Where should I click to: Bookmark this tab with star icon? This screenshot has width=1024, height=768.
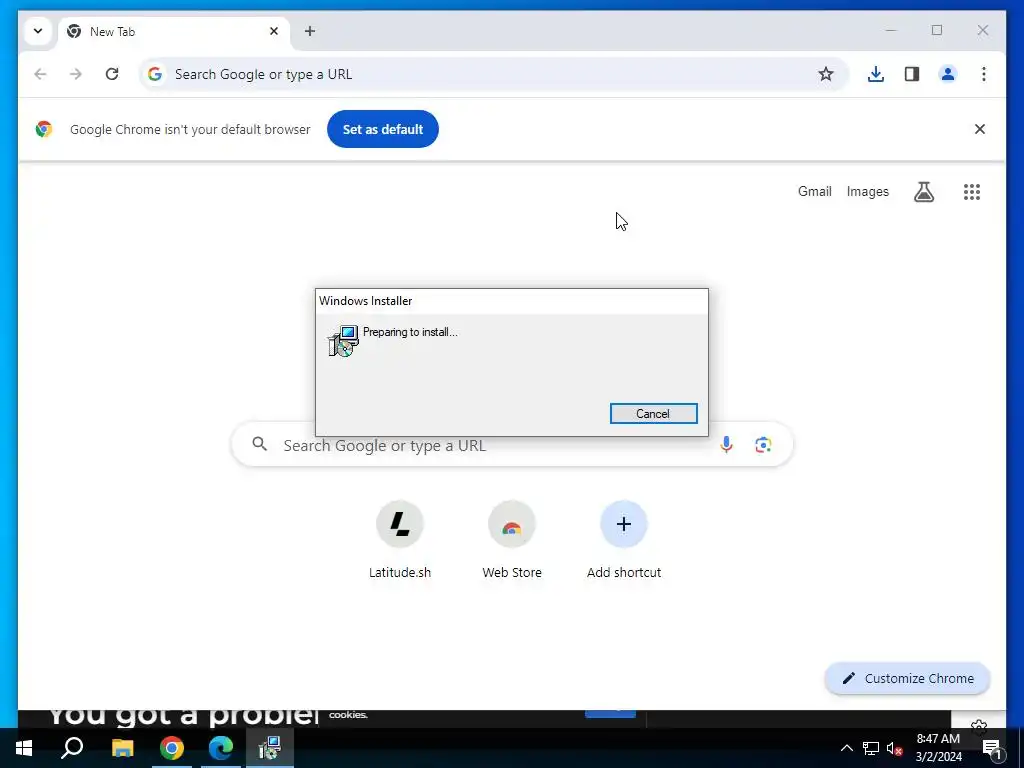pos(825,74)
